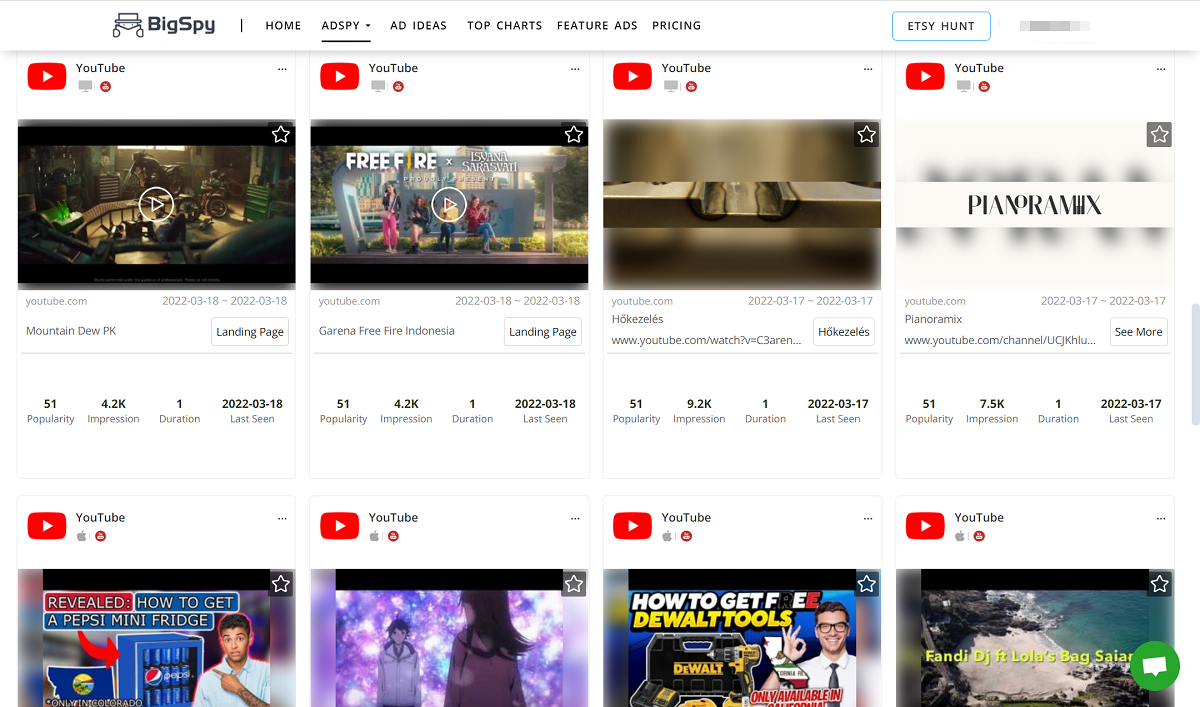
Task: Click Apple platform icon on Dewalt Tools card
Action: (x=668, y=536)
